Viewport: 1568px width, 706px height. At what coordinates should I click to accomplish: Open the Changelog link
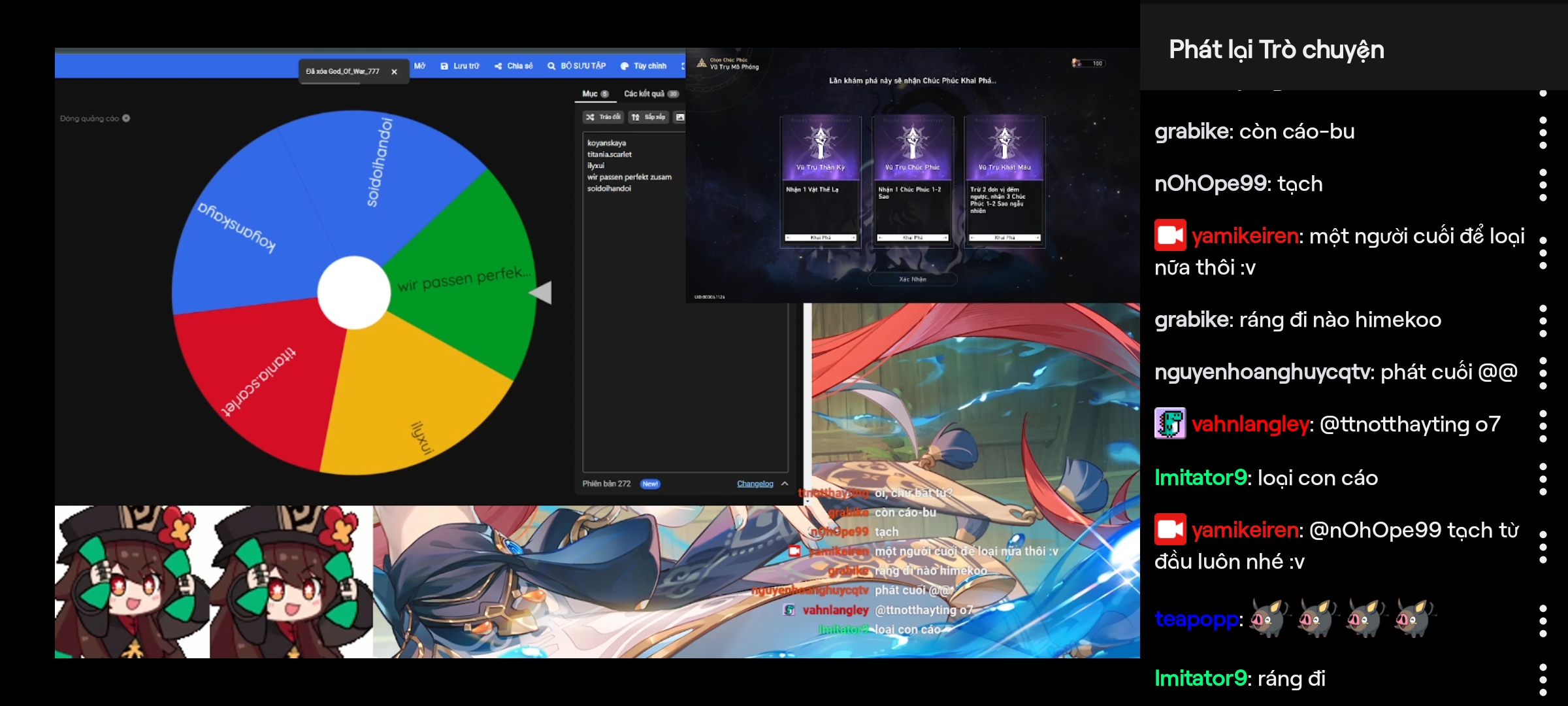pyautogui.click(x=755, y=484)
